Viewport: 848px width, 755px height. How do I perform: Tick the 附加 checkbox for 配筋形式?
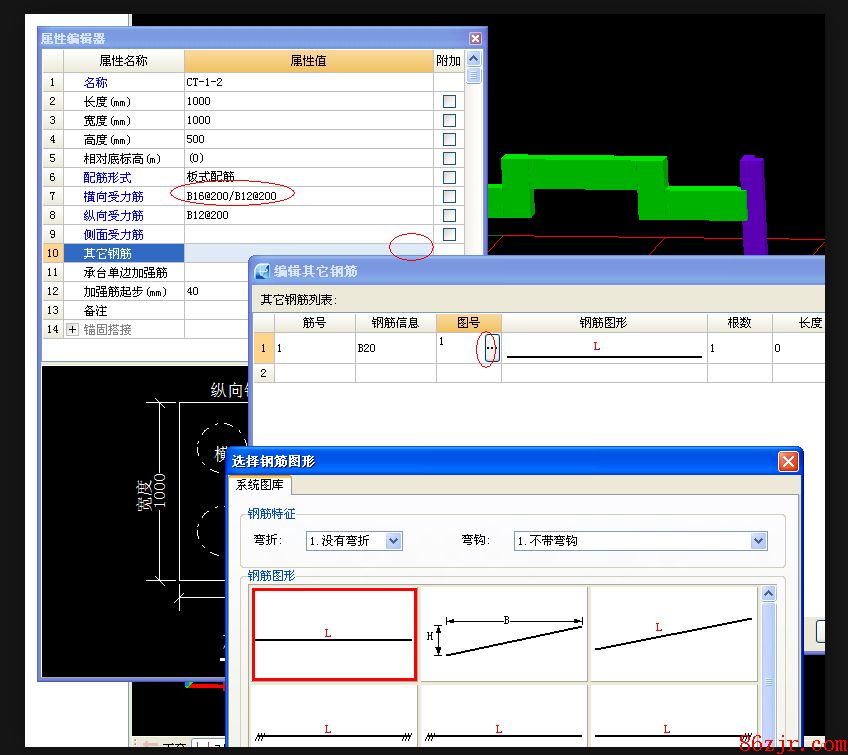449,178
